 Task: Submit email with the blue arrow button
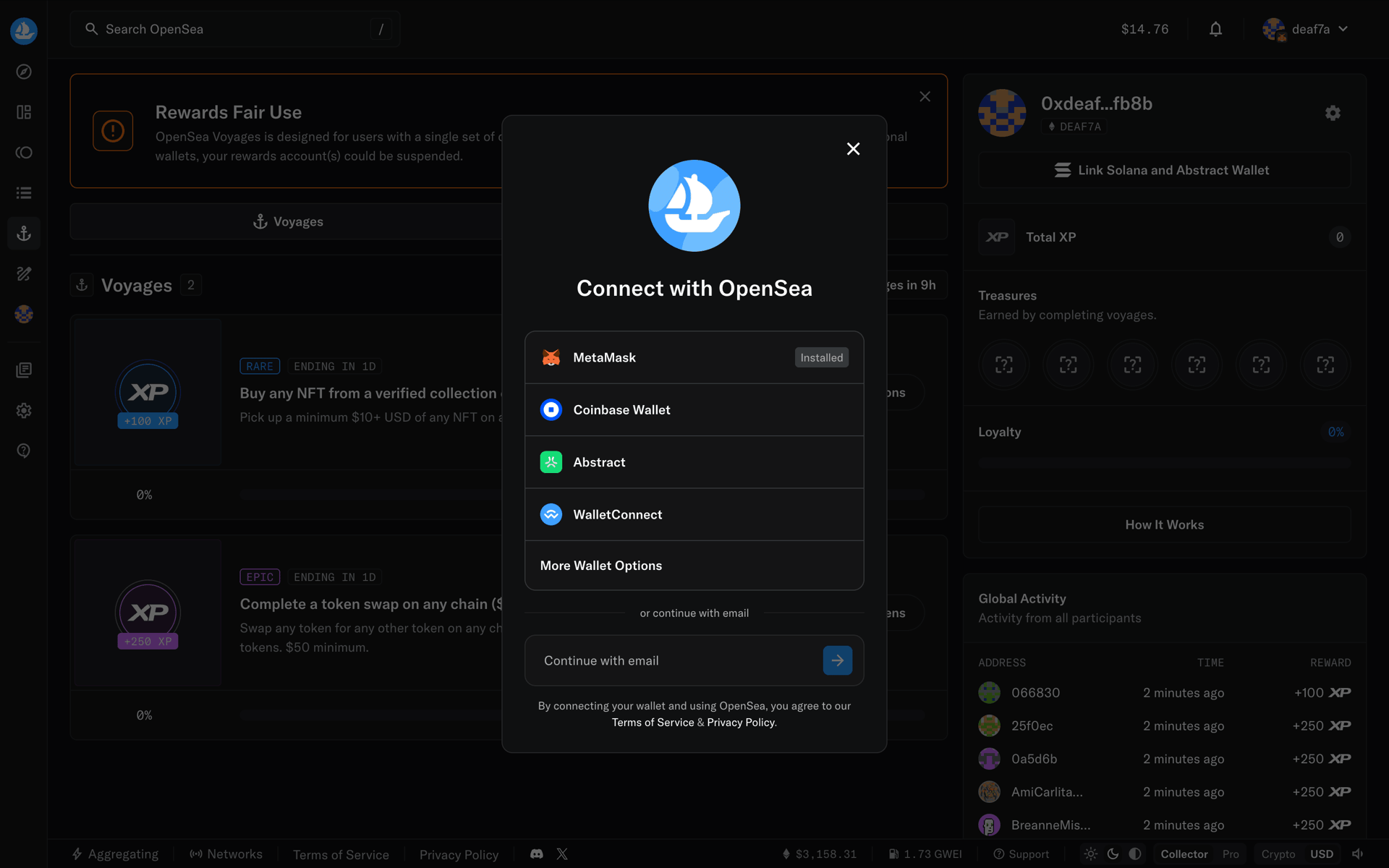click(838, 660)
